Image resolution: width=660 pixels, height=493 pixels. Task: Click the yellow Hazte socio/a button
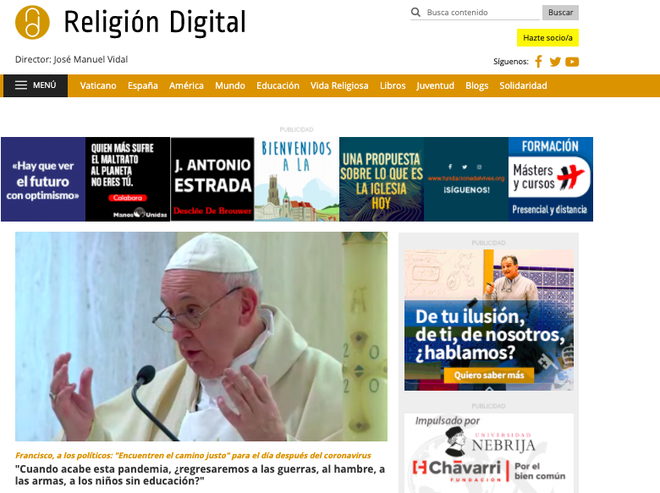point(548,38)
